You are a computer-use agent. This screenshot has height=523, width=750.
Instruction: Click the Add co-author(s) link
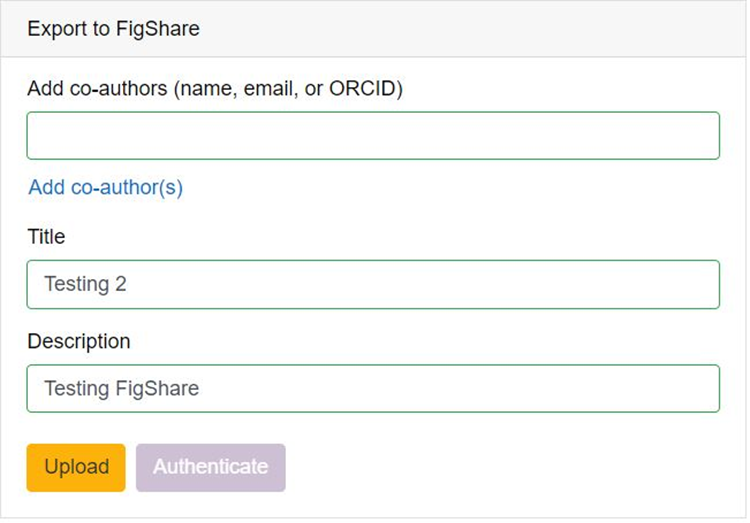[x=105, y=187]
